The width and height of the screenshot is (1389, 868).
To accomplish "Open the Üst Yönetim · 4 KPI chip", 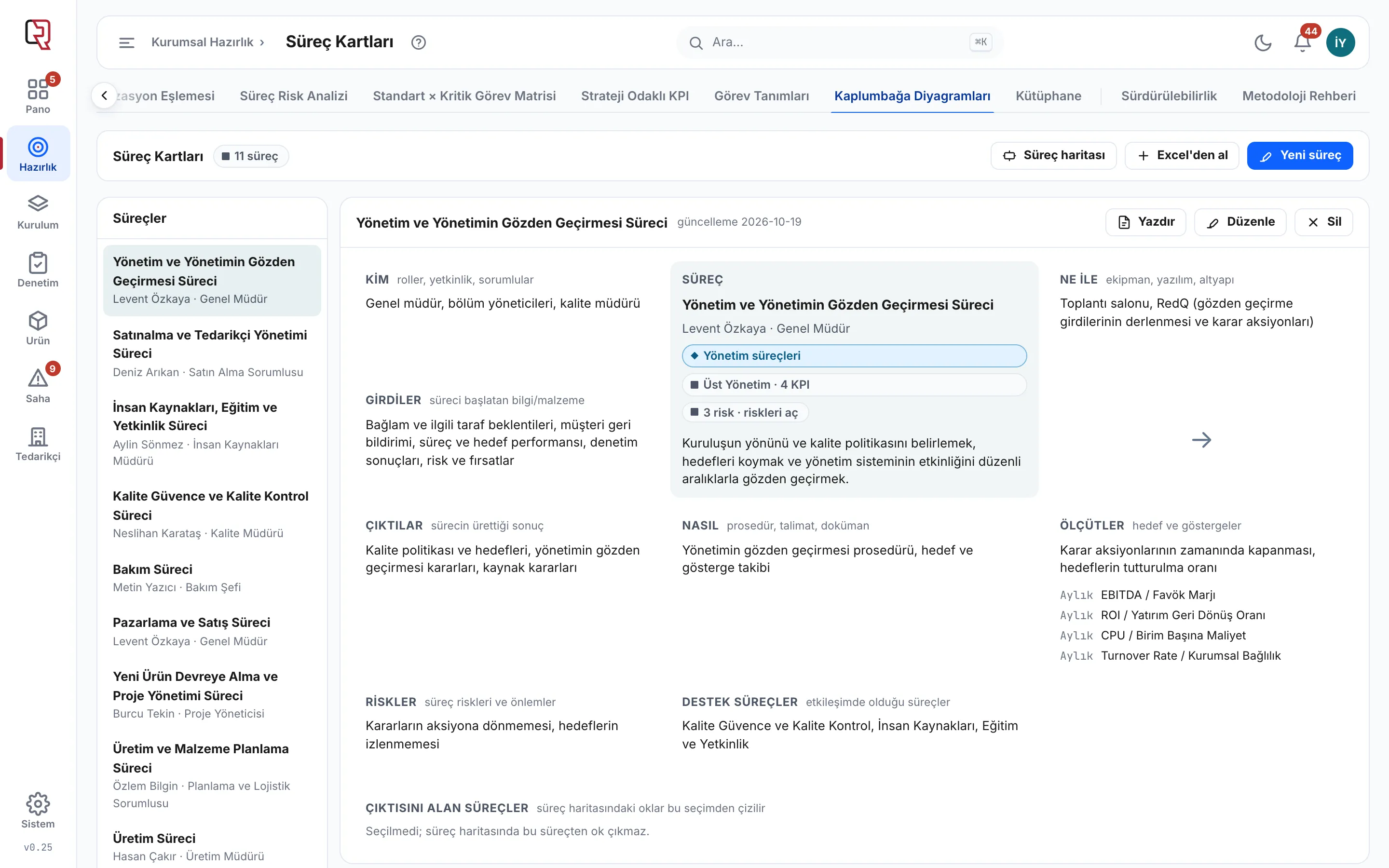I will tap(854, 385).
